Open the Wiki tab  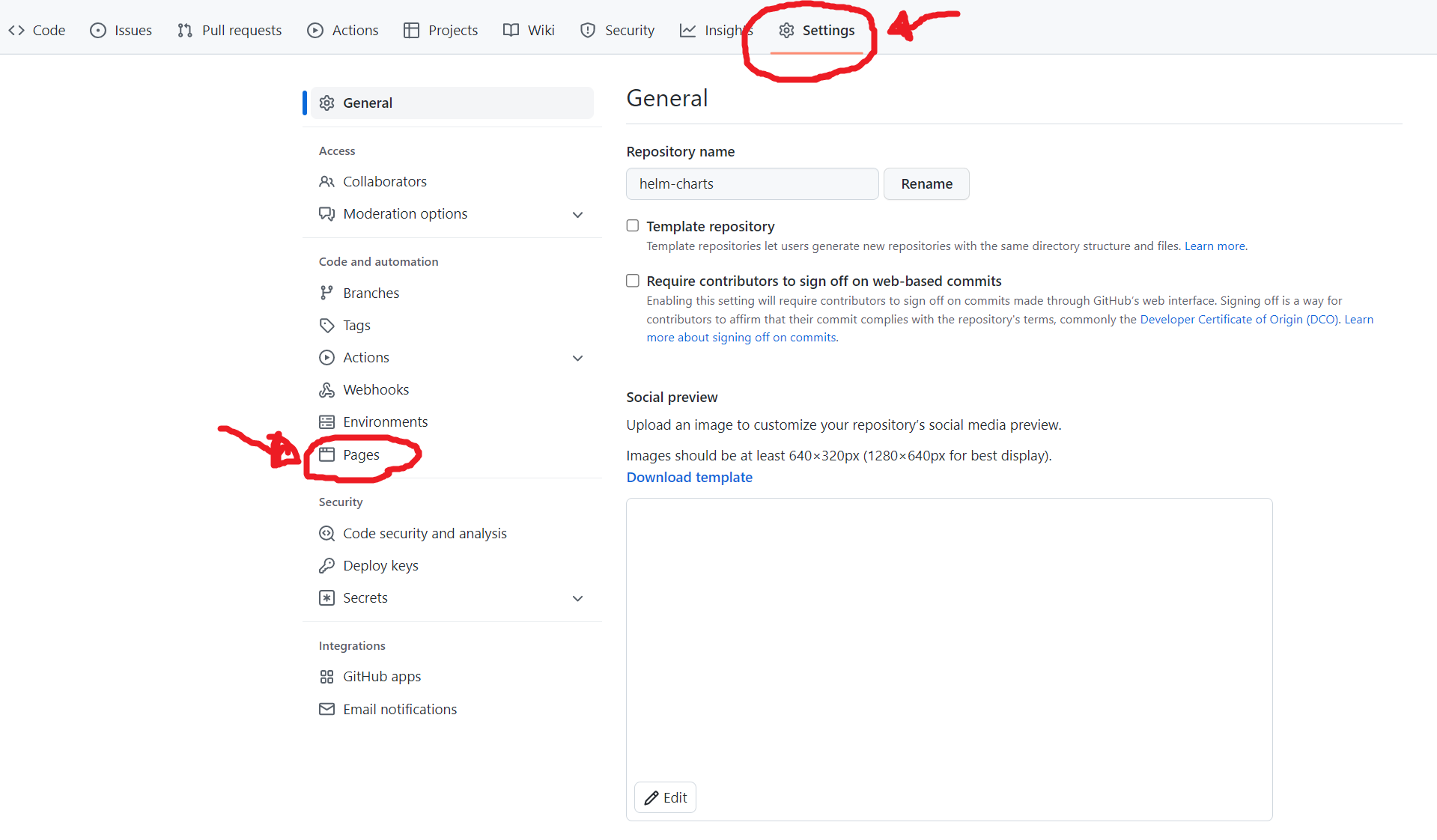click(x=529, y=30)
